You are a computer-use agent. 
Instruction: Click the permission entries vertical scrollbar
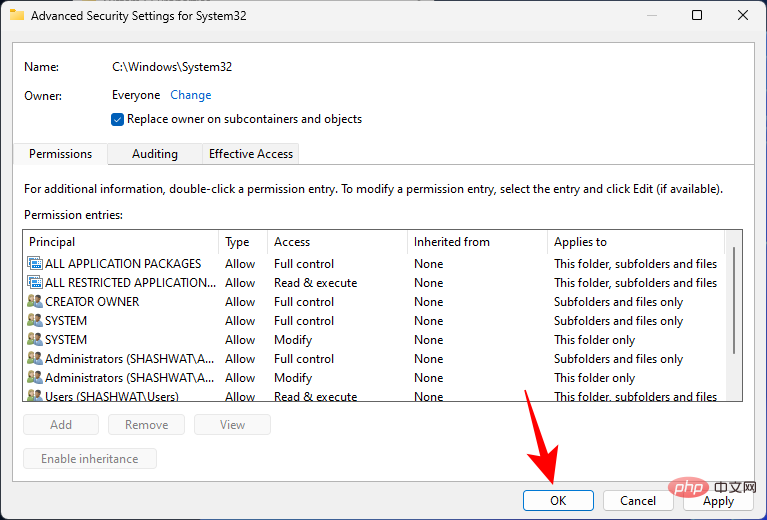click(x=735, y=300)
